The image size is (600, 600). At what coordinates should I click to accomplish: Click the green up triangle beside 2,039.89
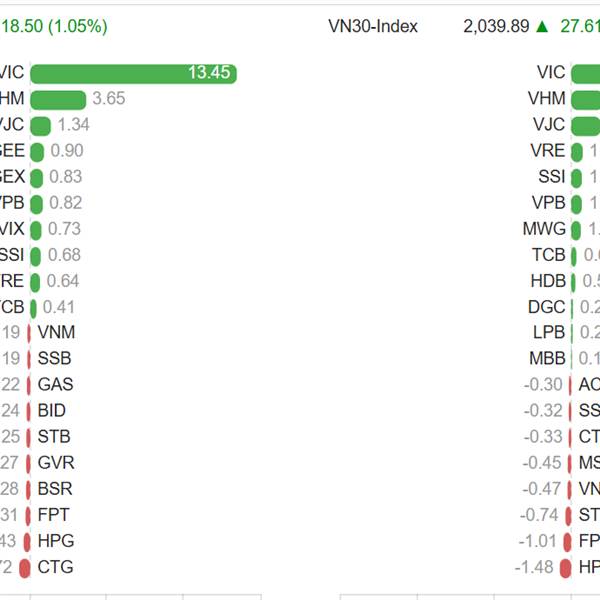click(542, 27)
